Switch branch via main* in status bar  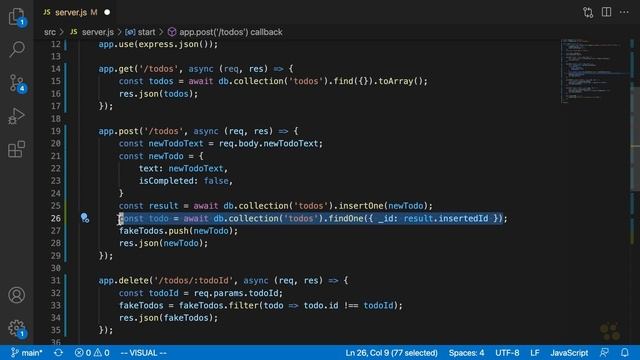(x=27, y=353)
